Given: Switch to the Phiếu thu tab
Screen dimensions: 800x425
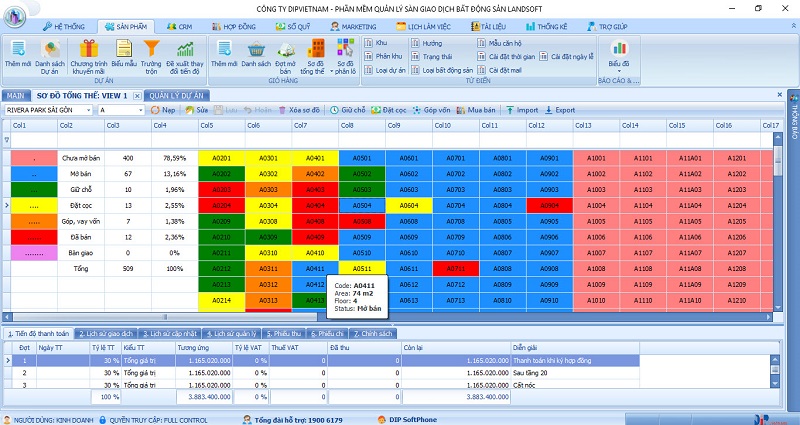Looking at the screenshot, I should 284,334.
